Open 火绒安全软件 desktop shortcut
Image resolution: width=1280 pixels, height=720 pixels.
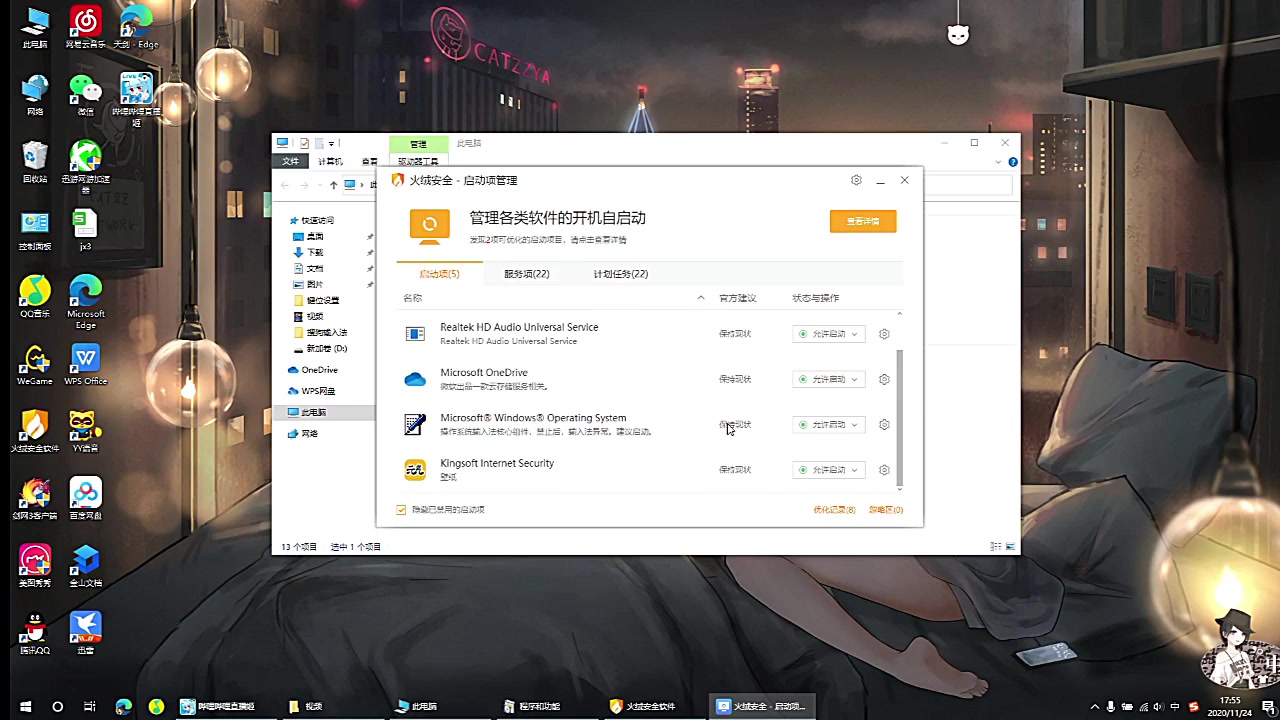[35, 431]
